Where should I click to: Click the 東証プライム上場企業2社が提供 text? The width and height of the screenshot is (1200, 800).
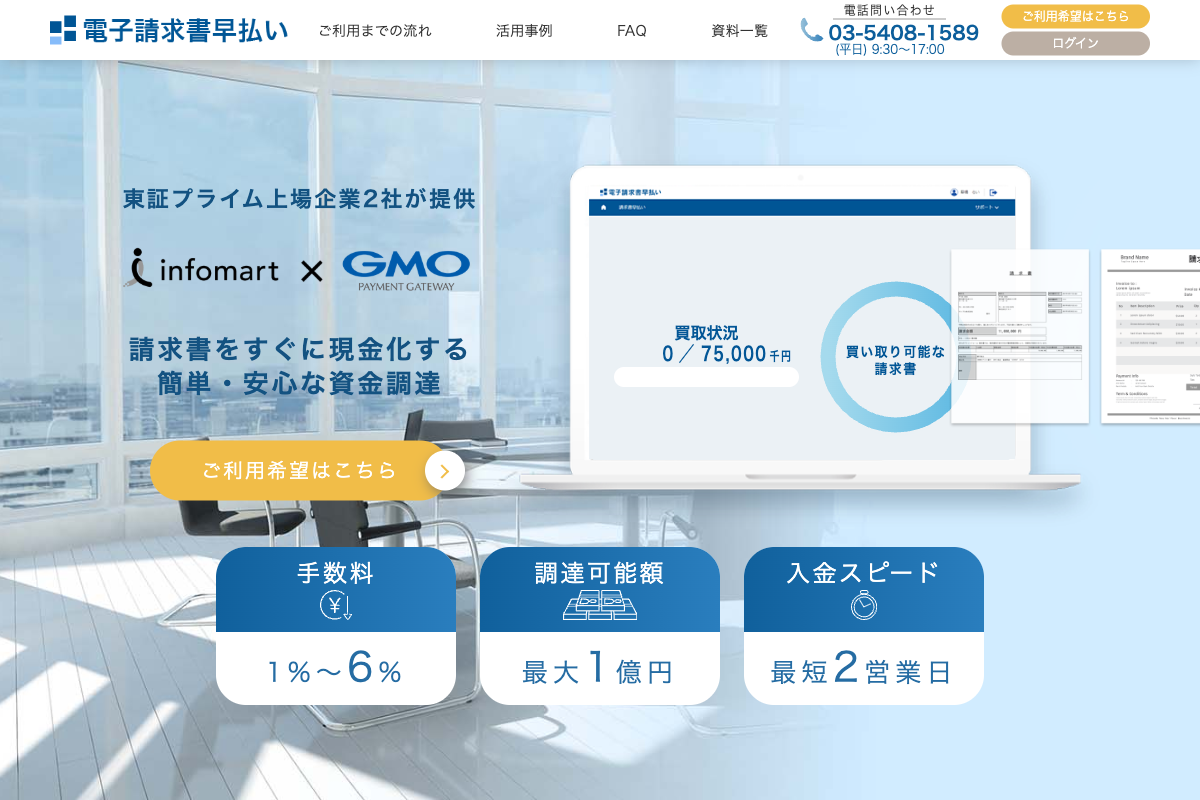point(299,199)
